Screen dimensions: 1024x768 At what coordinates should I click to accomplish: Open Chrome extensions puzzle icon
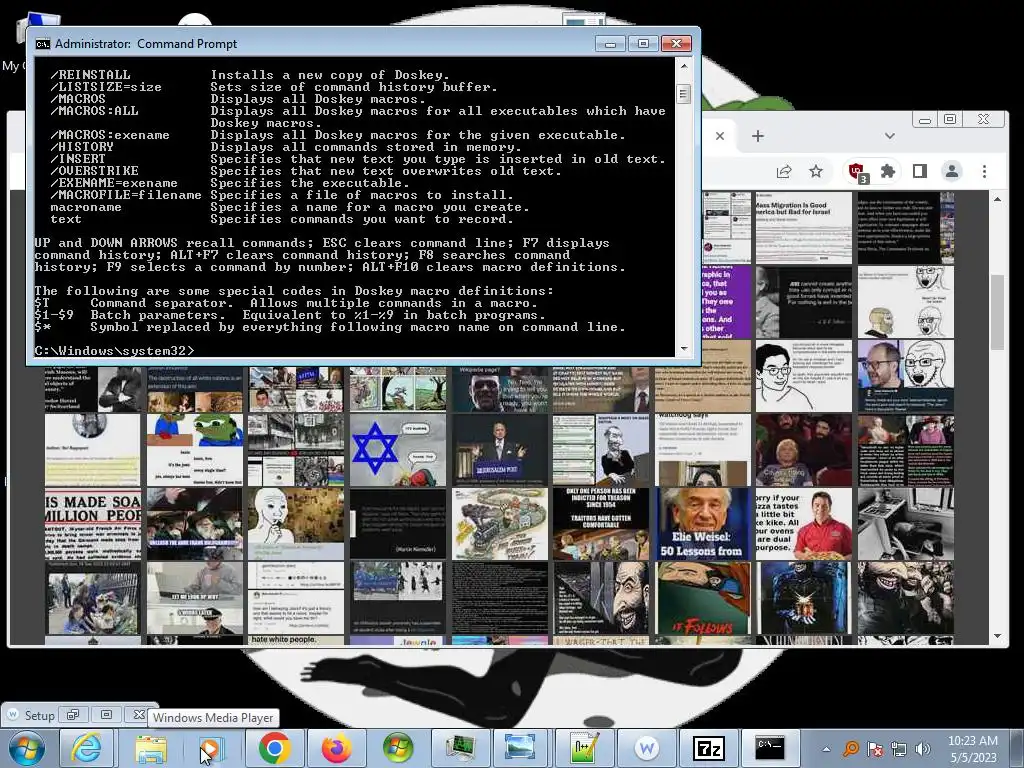click(x=888, y=172)
